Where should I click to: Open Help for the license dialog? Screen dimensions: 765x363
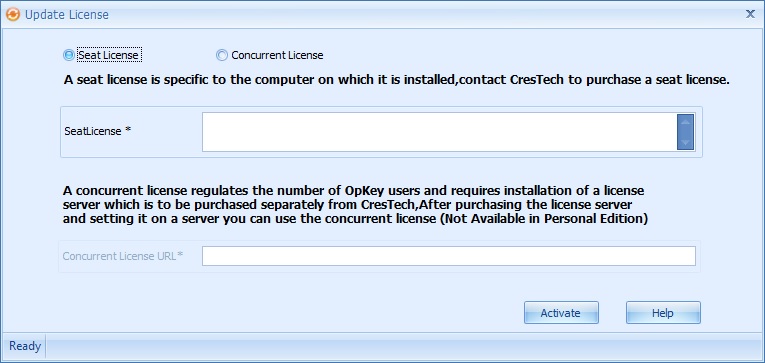coord(663,313)
